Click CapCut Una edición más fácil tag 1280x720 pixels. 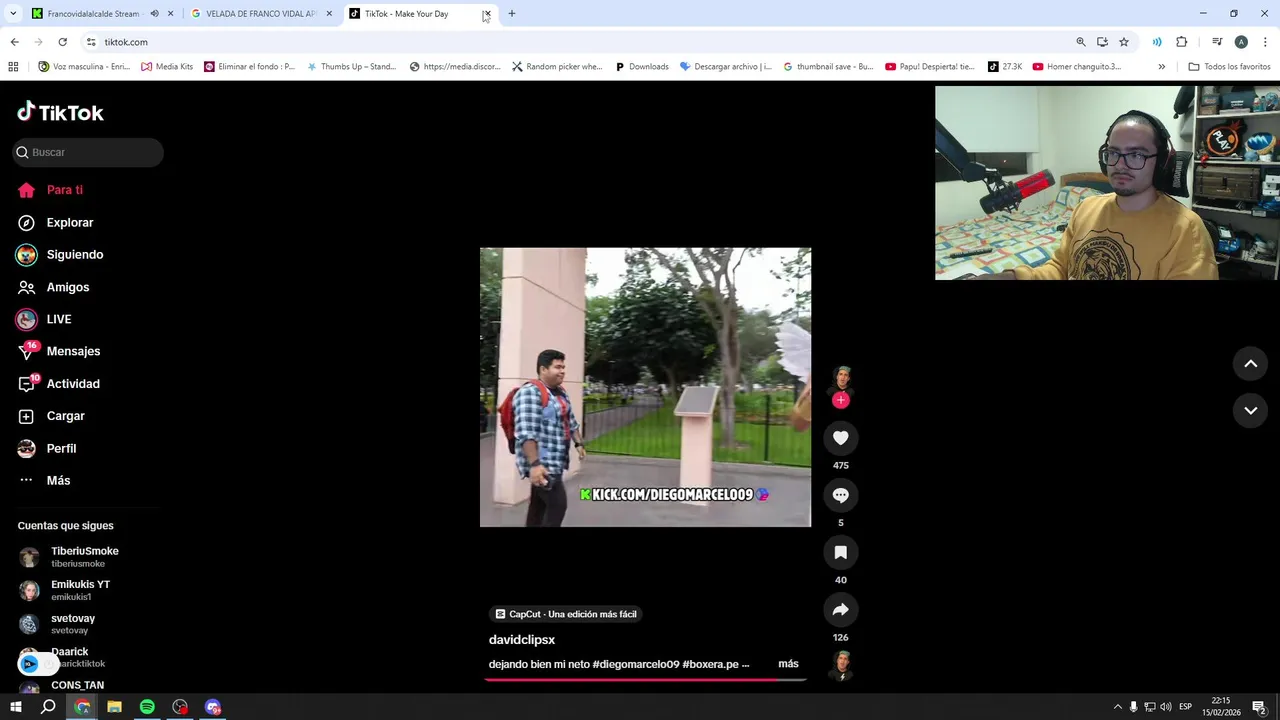[565, 614]
